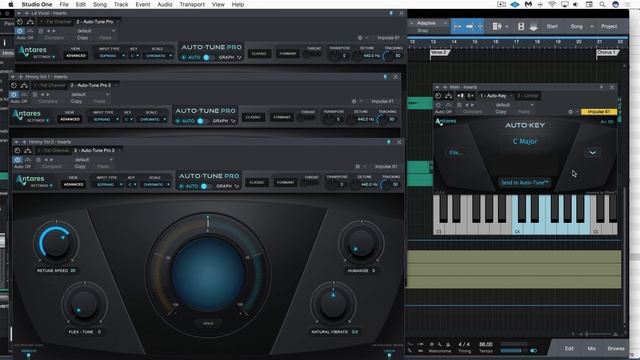Open Input Type dropdown in Auto-Tune Pro 3
Image resolution: width=640 pixels, height=360 pixels.
point(108,185)
